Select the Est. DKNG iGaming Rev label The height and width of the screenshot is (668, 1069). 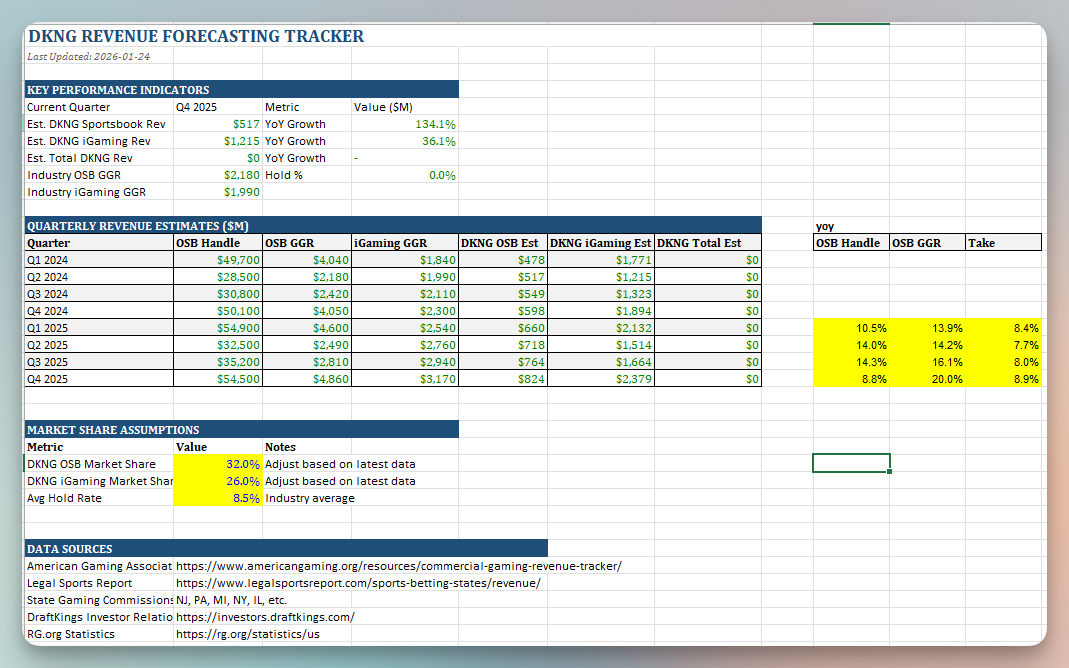pyautogui.click(x=89, y=141)
